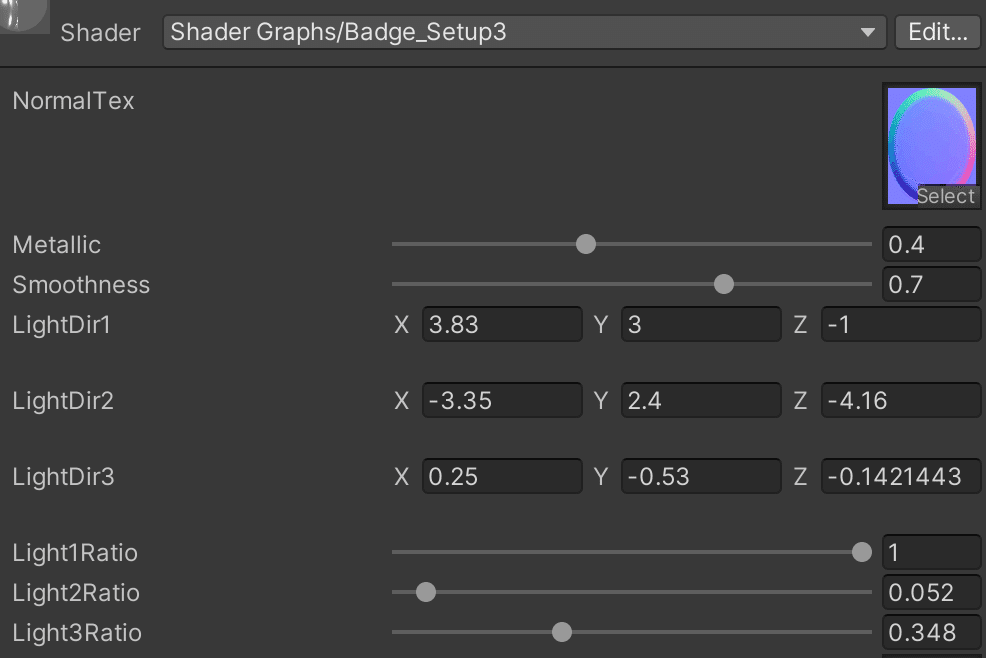Click the Smoothness slider handle

724,285
